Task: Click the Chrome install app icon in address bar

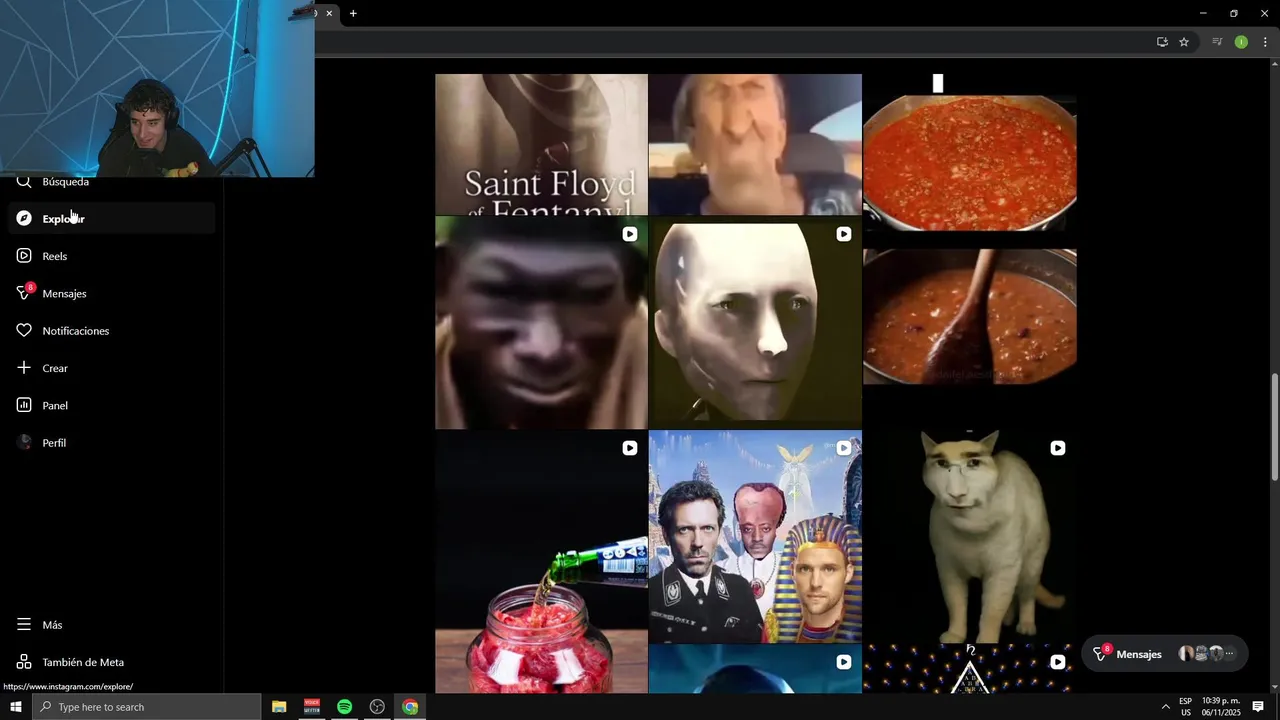Action: pos(1162,42)
